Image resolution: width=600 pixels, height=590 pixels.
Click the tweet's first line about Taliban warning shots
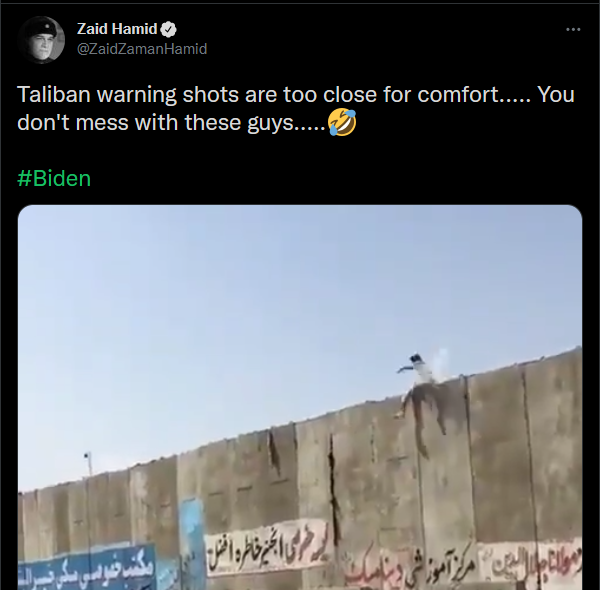click(x=295, y=94)
